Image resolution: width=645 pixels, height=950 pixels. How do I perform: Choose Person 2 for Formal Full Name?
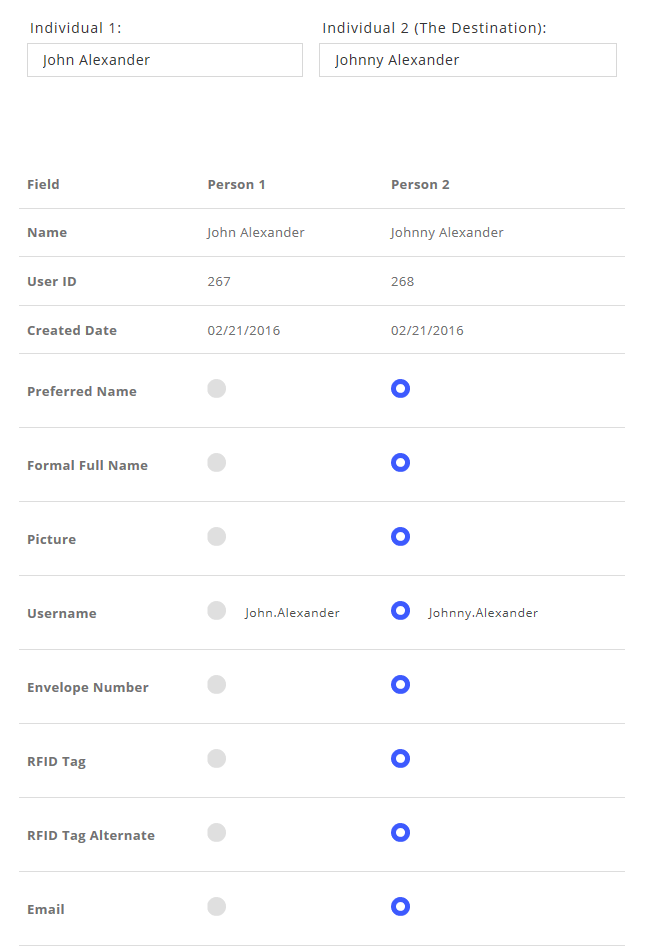(400, 463)
